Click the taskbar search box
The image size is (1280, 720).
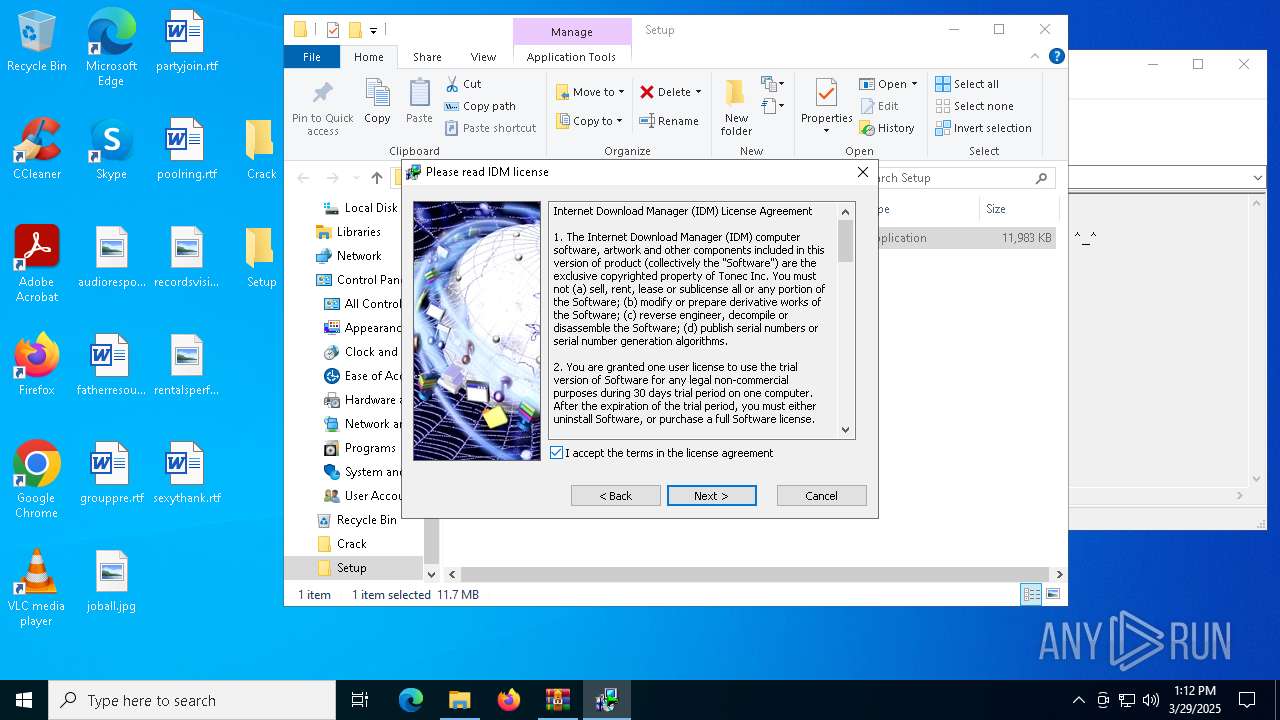point(192,700)
